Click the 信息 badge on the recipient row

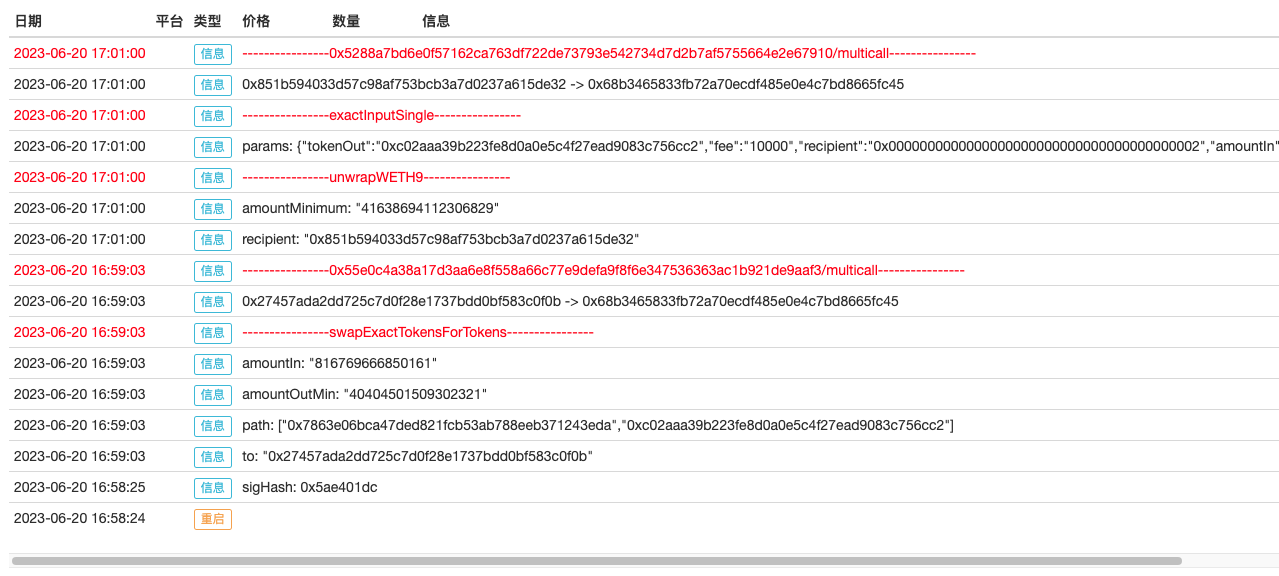click(x=212, y=240)
